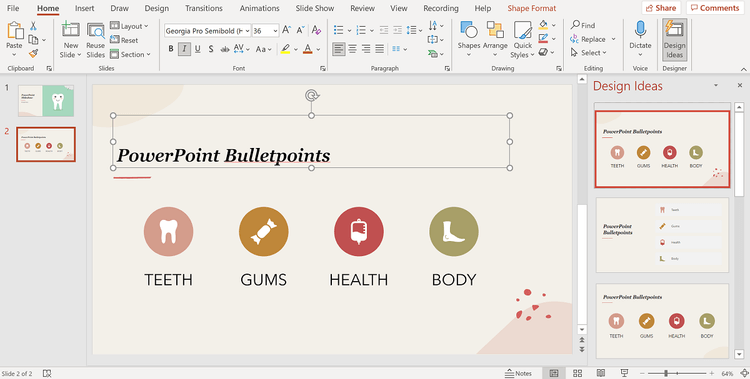Open the Shapes gallery
750x379 pixels.
(468, 40)
